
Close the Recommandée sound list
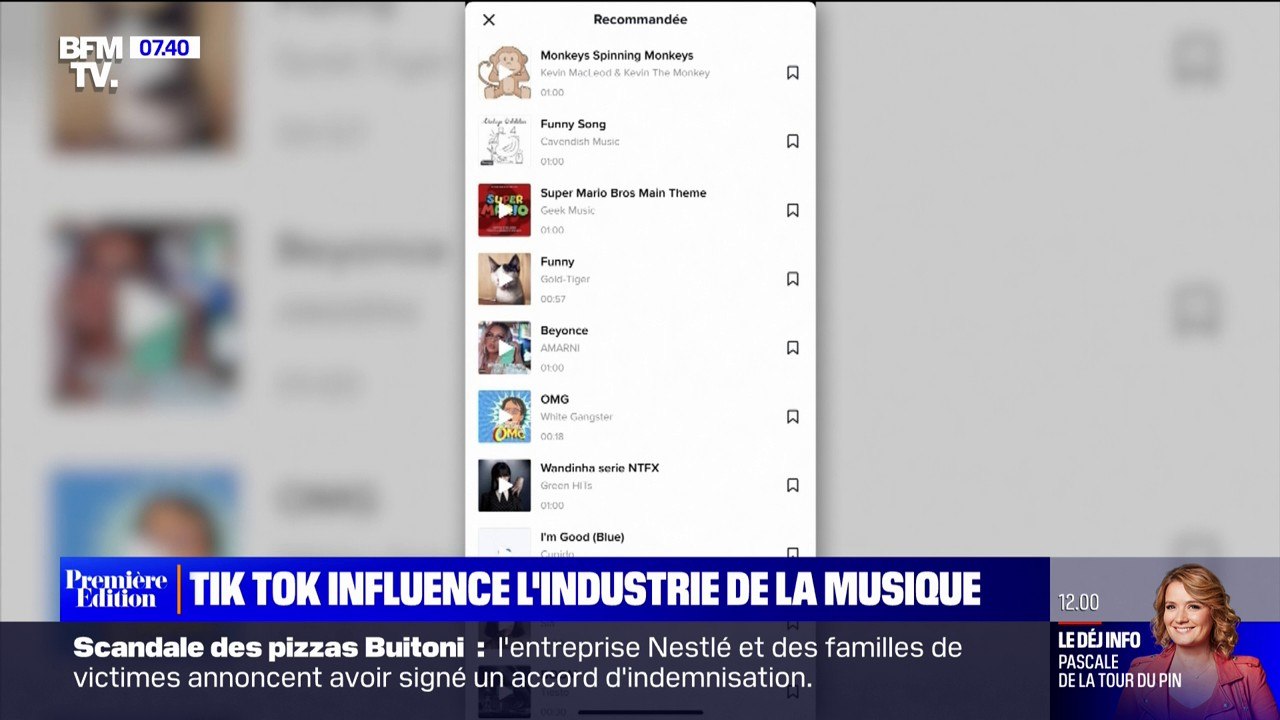pos(489,20)
